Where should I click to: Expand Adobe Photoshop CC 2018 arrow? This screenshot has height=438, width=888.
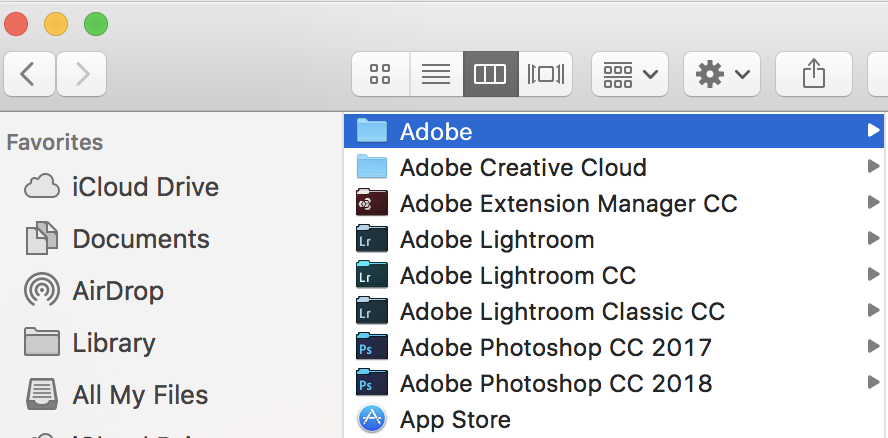point(873,382)
